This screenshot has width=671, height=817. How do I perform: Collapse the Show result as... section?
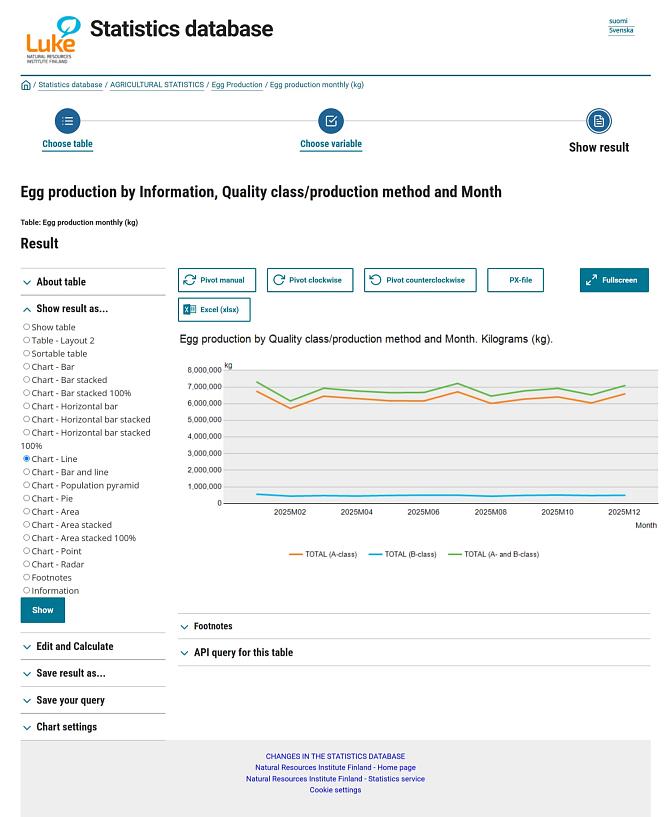click(x=93, y=309)
